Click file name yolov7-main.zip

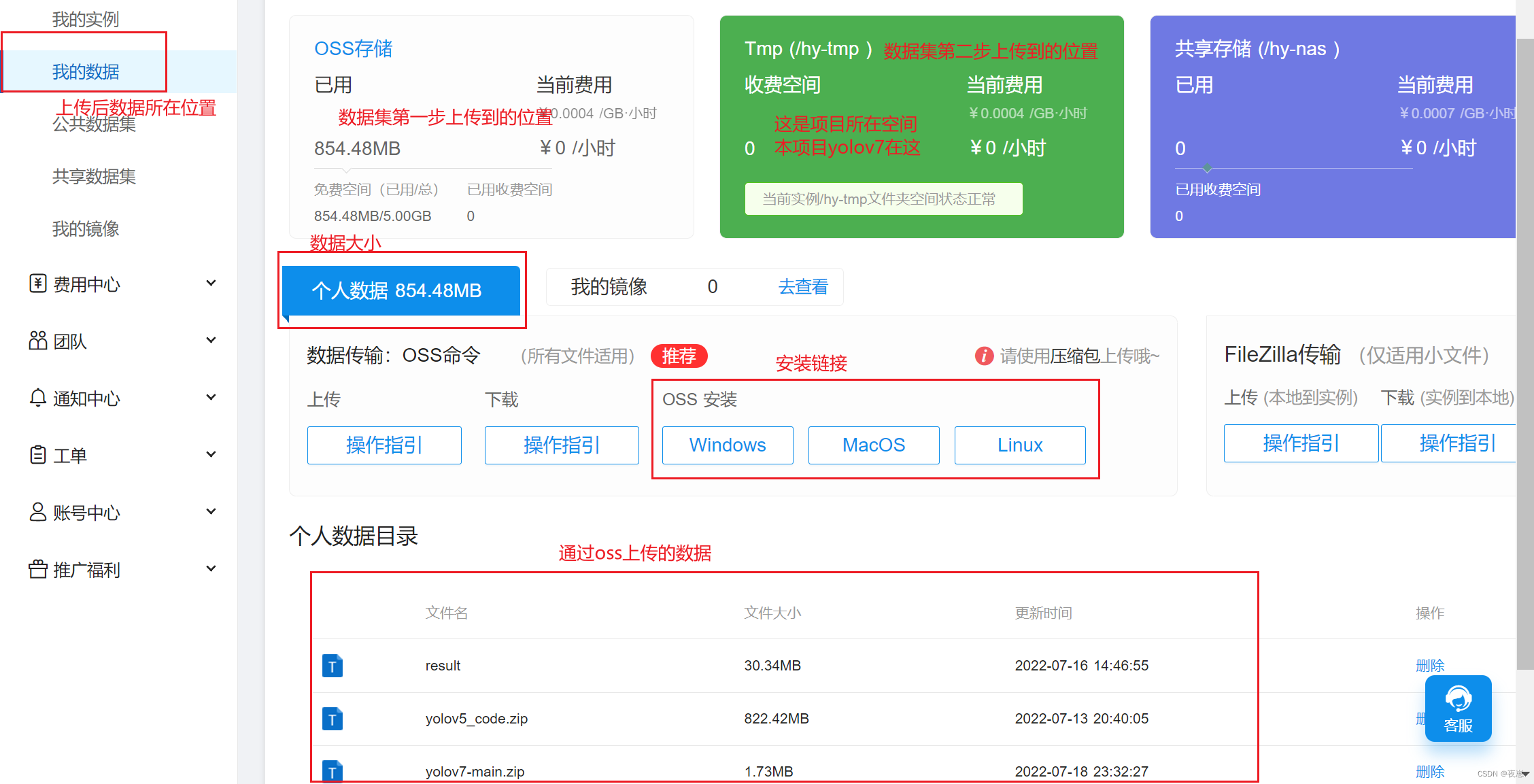(x=475, y=771)
